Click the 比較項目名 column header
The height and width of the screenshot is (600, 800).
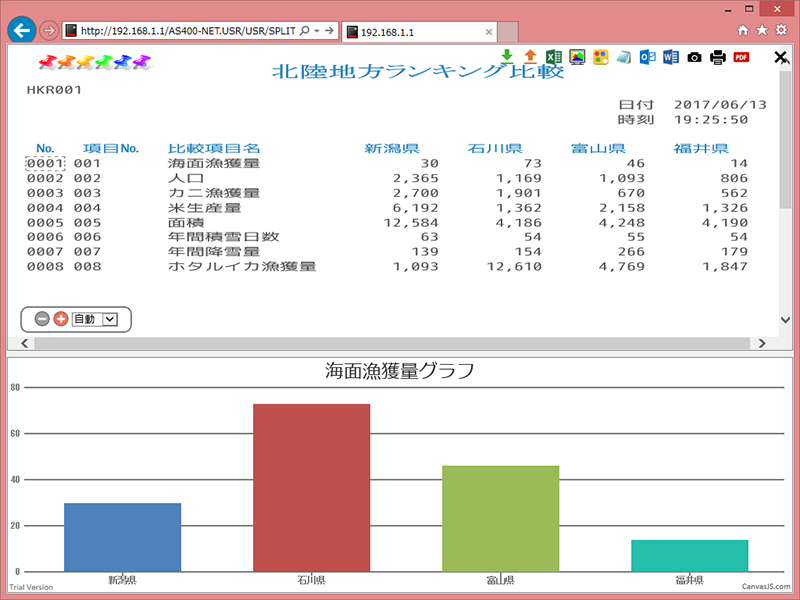[x=214, y=148]
